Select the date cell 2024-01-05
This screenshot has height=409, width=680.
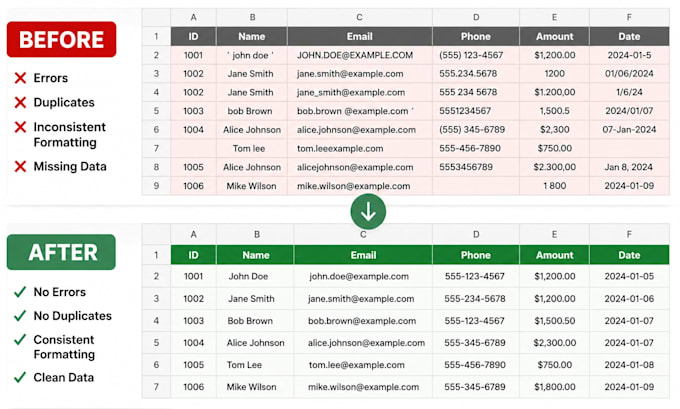(629, 276)
